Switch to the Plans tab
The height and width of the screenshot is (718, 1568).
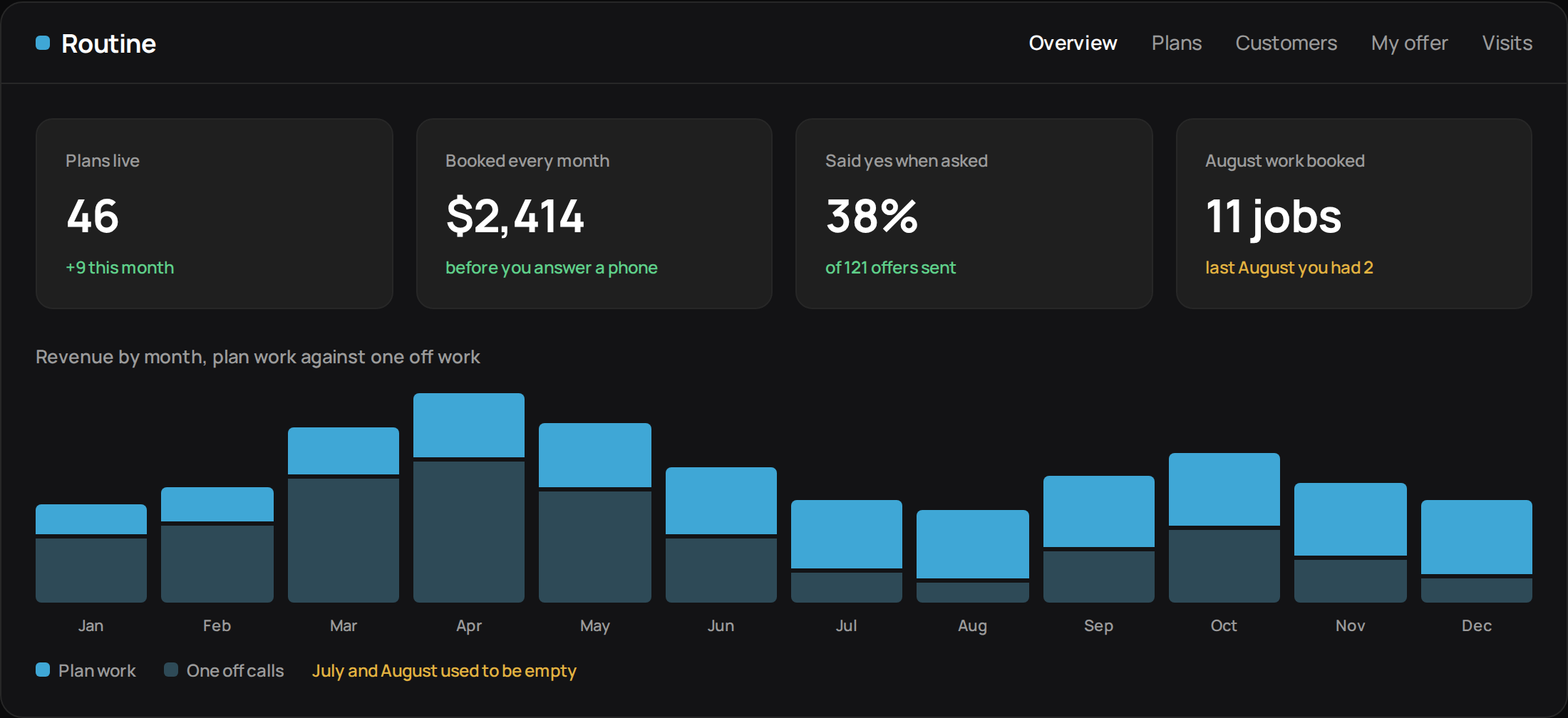click(1177, 43)
